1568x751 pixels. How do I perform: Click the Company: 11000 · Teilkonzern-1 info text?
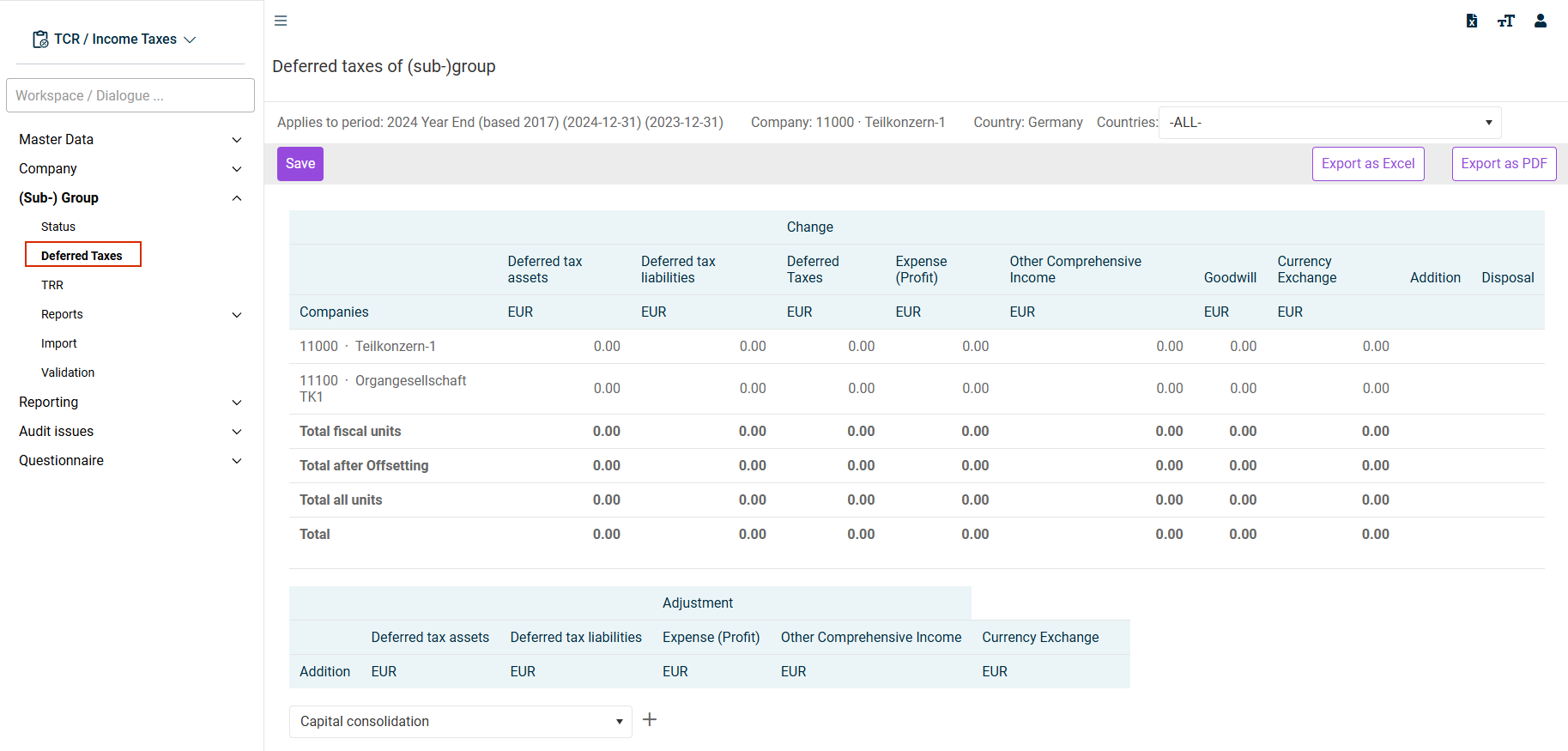click(848, 122)
